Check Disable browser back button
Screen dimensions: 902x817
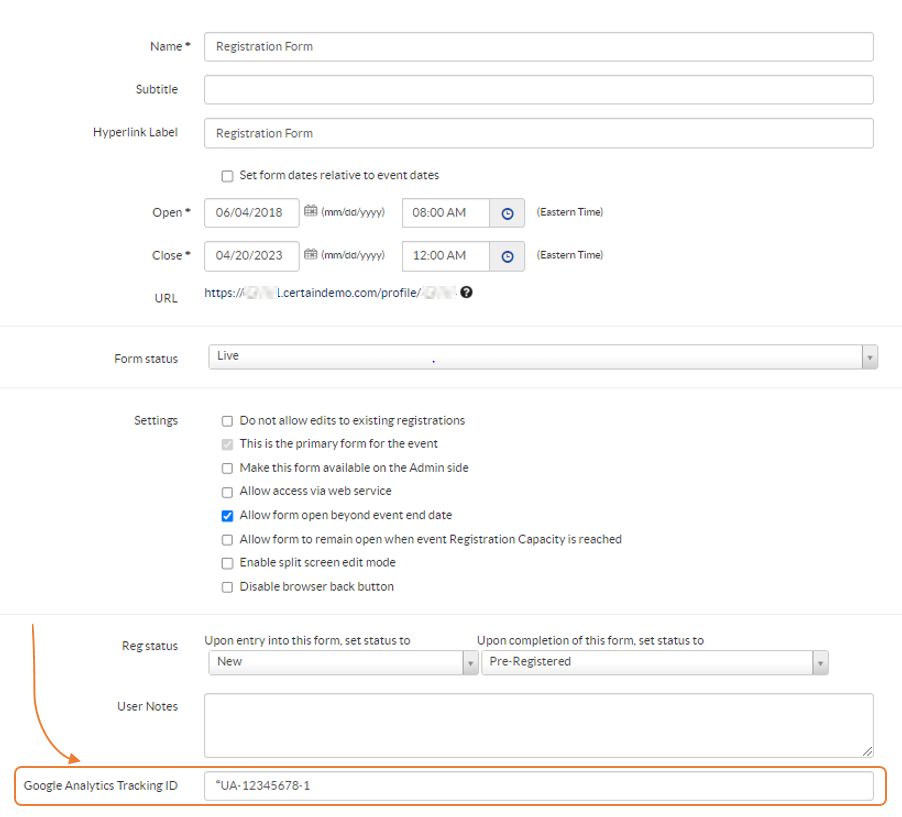click(227, 587)
